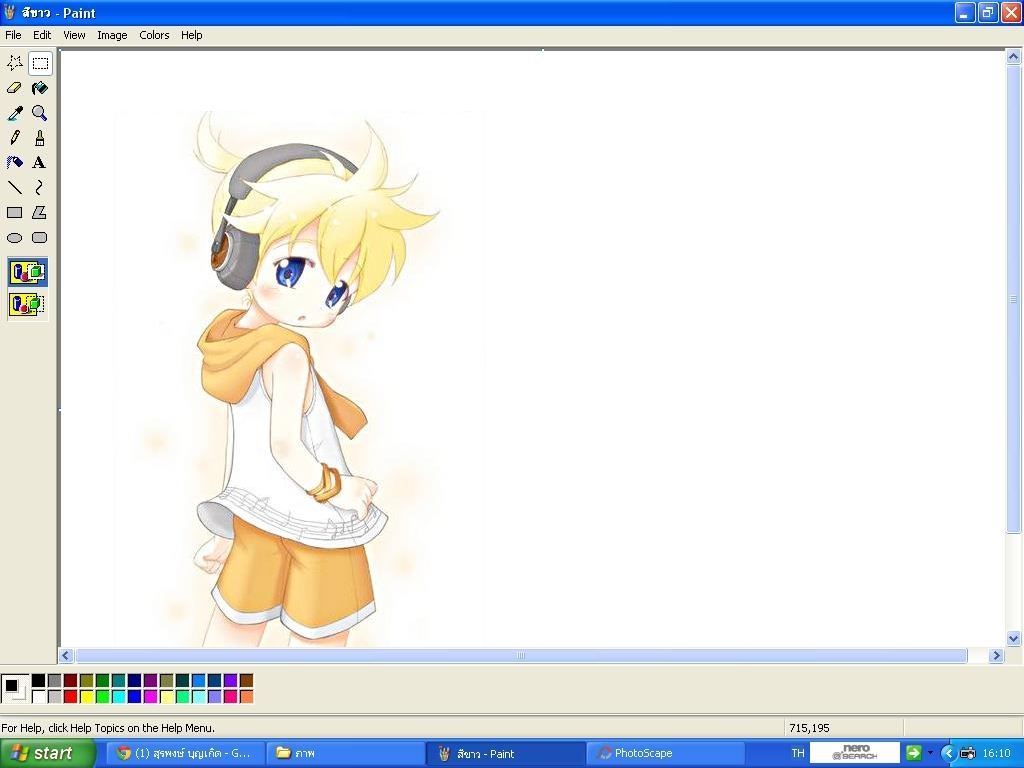Select the light gray palette swatch
This screenshot has width=1024, height=768.
(x=55, y=697)
